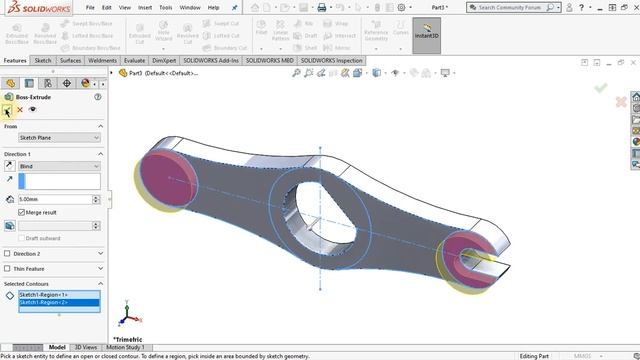Click the Previous View icon
Viewport: 640px width, 360px height.
click(321, 73)
